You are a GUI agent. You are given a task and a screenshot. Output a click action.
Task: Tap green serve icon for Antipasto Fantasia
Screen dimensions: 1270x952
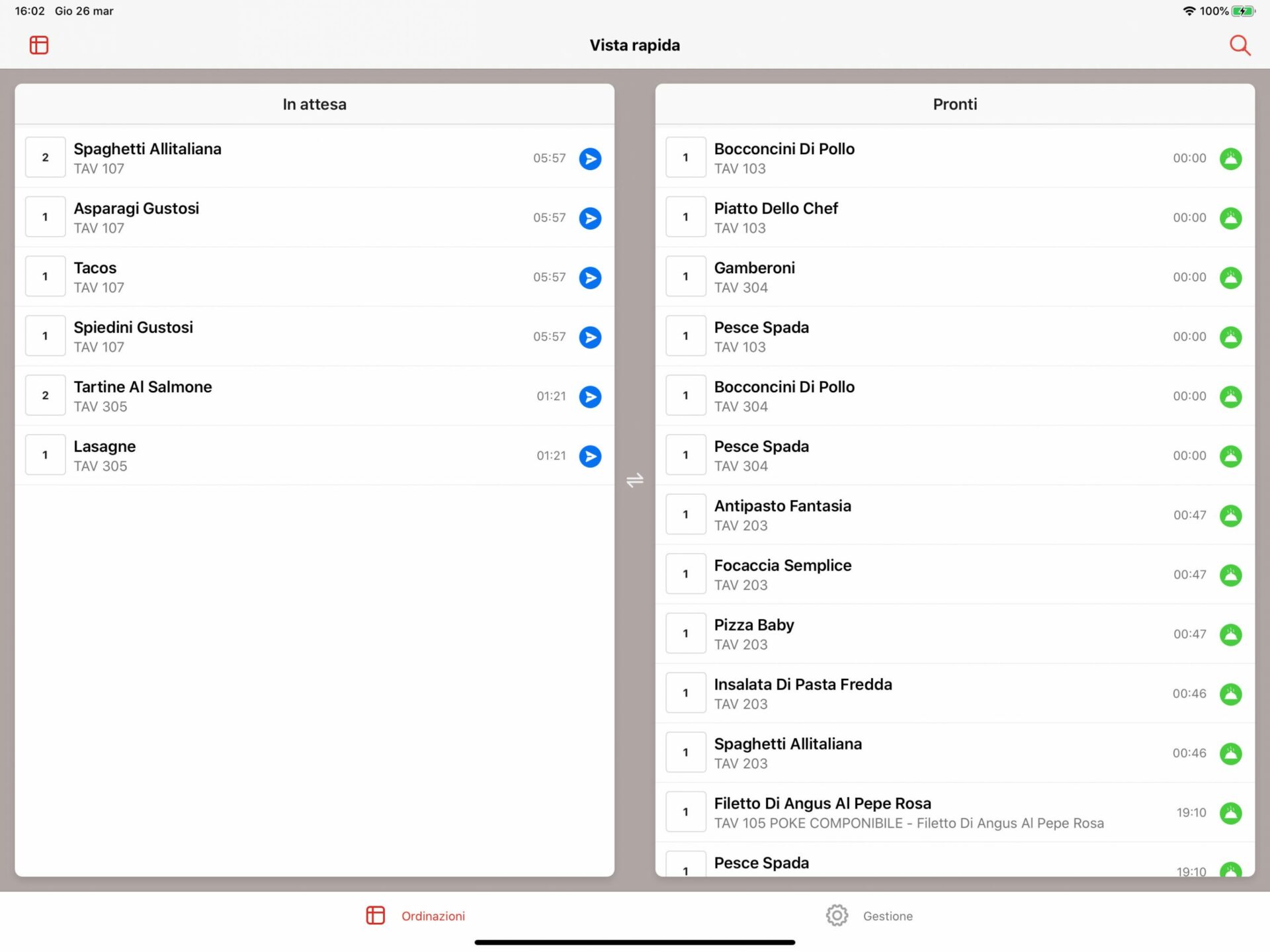tap(1230, 516)
